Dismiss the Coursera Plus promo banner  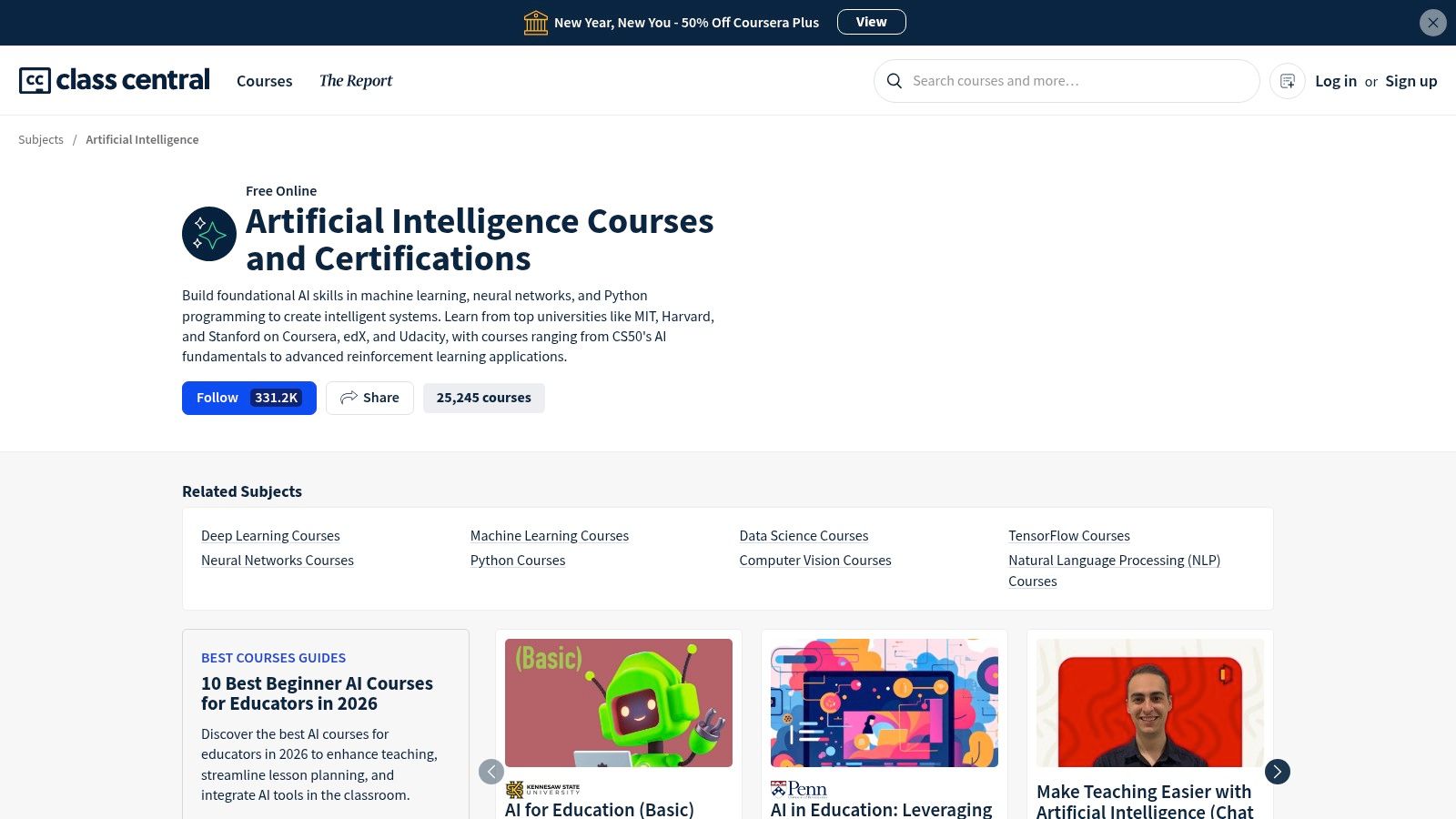(1432, 22)
